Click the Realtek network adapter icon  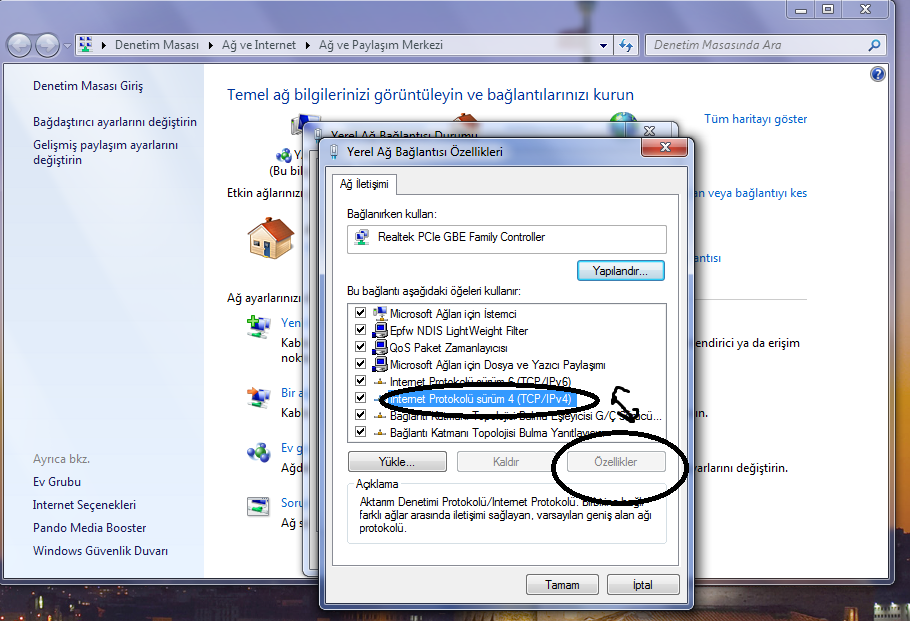(x=363, y=237)
